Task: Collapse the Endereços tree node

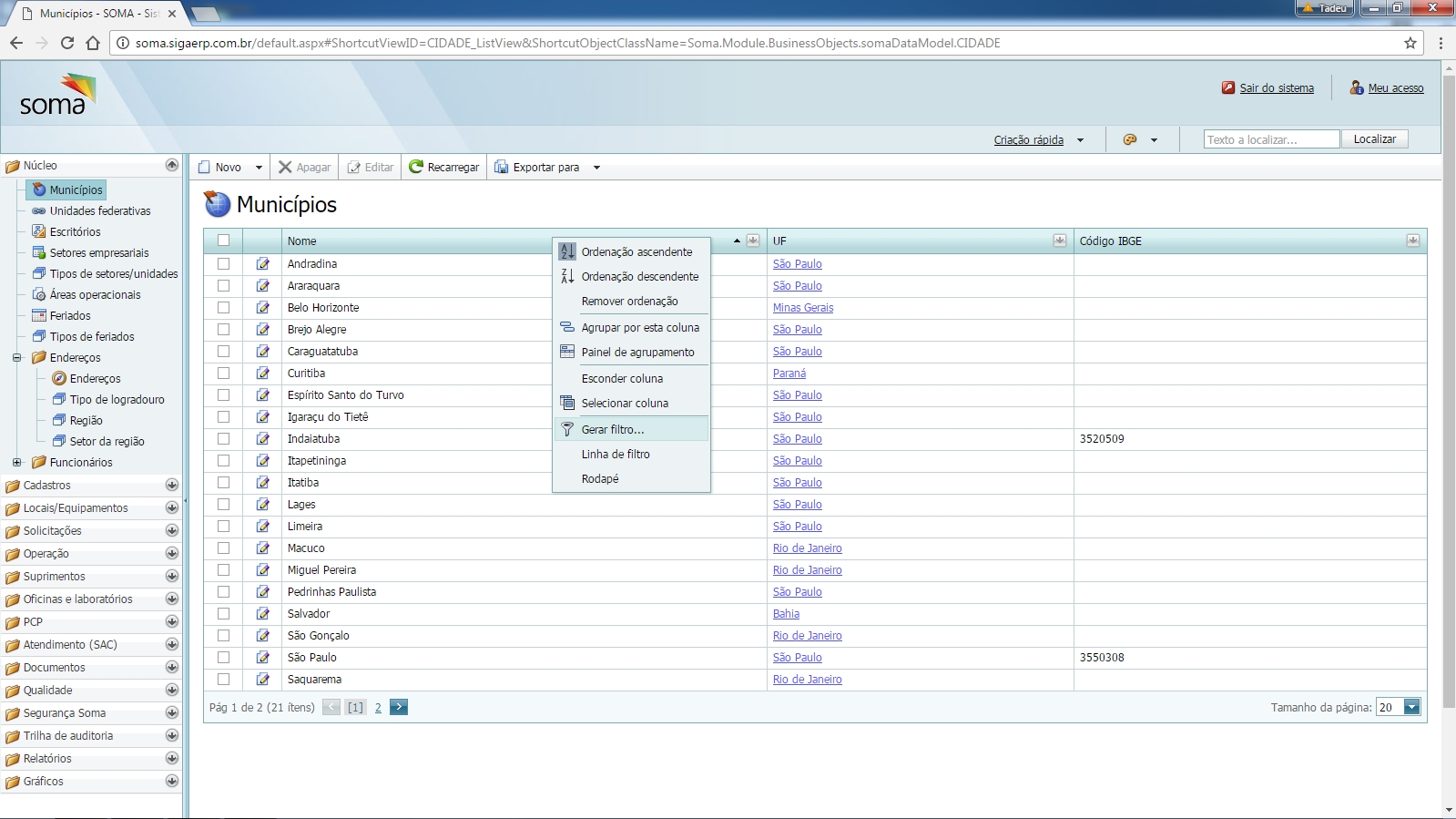Action: (x=16, y=357)
